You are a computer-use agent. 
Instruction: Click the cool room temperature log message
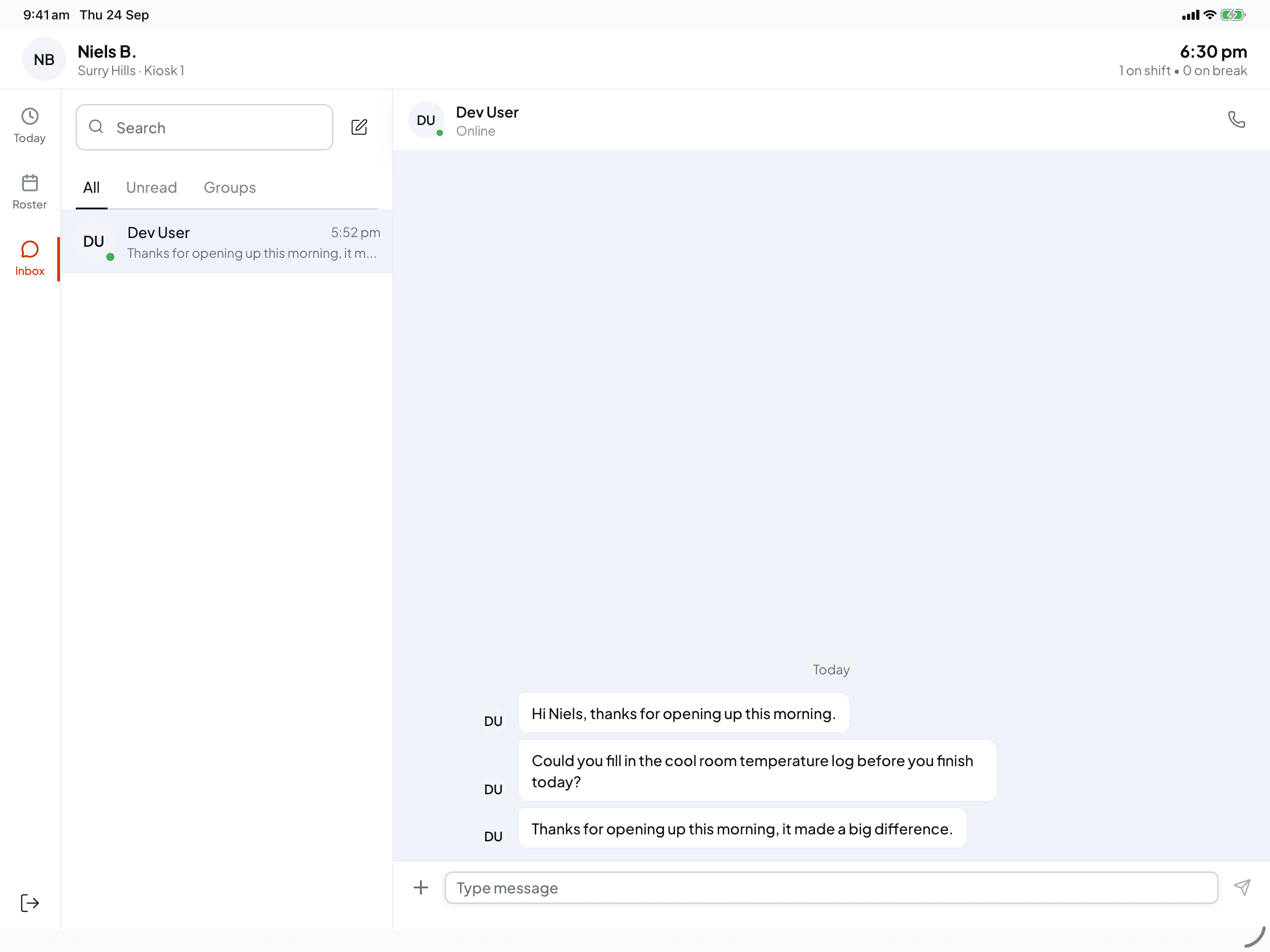(757, 771)
